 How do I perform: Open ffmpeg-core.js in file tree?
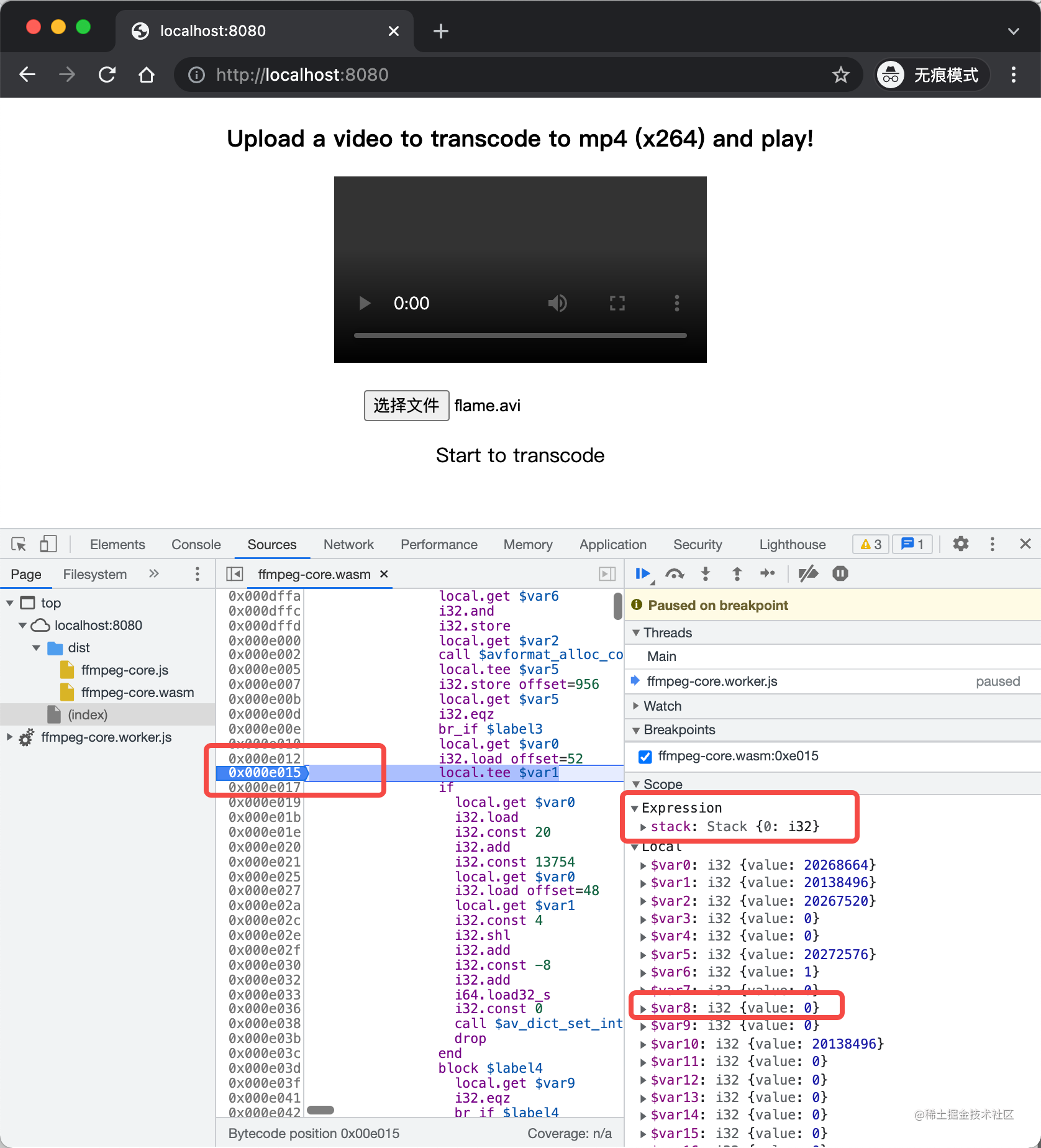click(124, 670)
